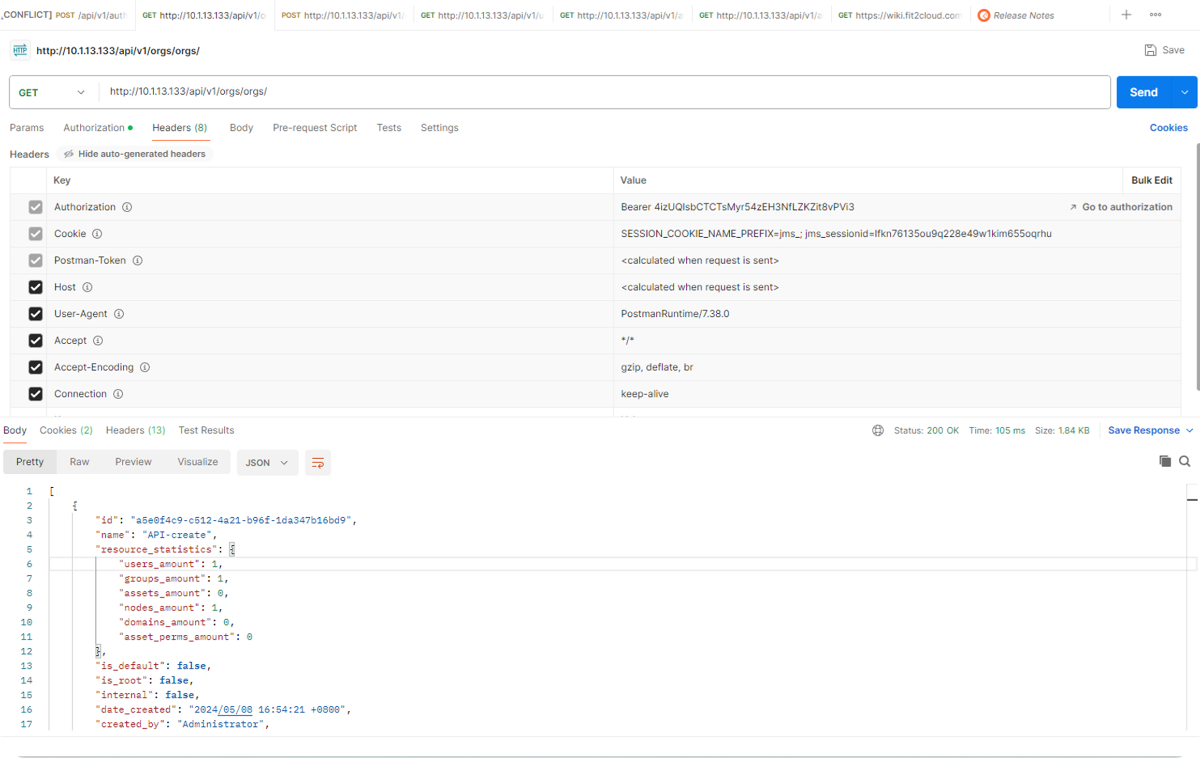Open the wiki.fit2cloud.com request tab
This screenshot has height=758, width=1200.
(x=900, y=15)
